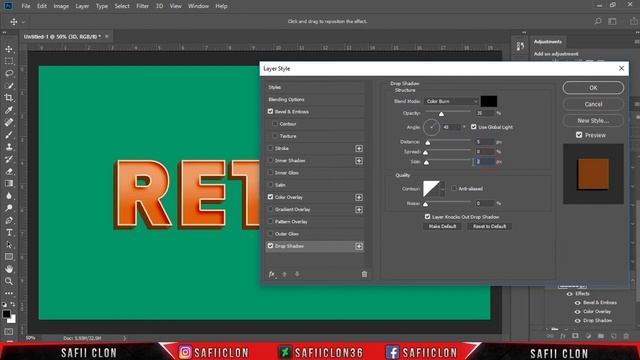Click the New Style button
Screen dimensions: 640x360
tap(593, 120)
